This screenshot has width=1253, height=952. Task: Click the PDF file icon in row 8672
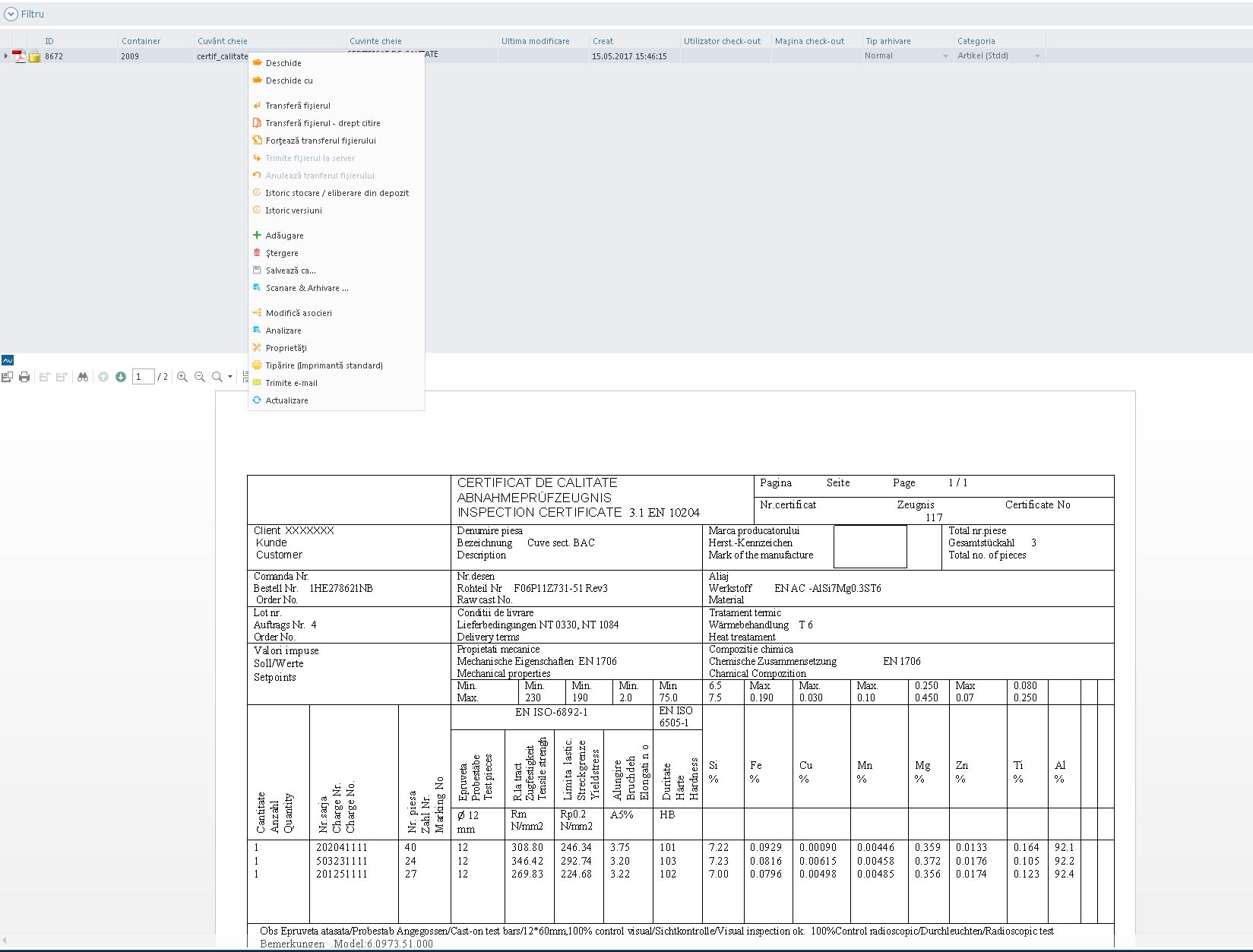[x=19, y=56]
